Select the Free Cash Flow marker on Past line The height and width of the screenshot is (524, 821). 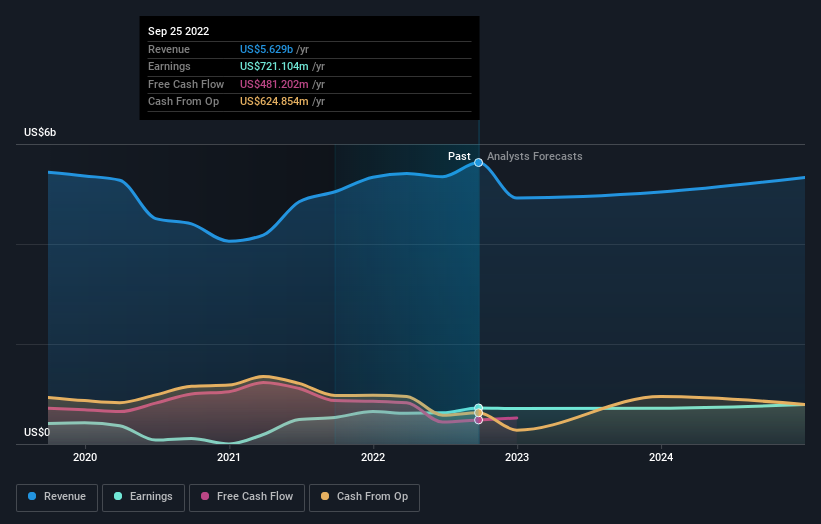pyautogui.click(x=479, y=420)
